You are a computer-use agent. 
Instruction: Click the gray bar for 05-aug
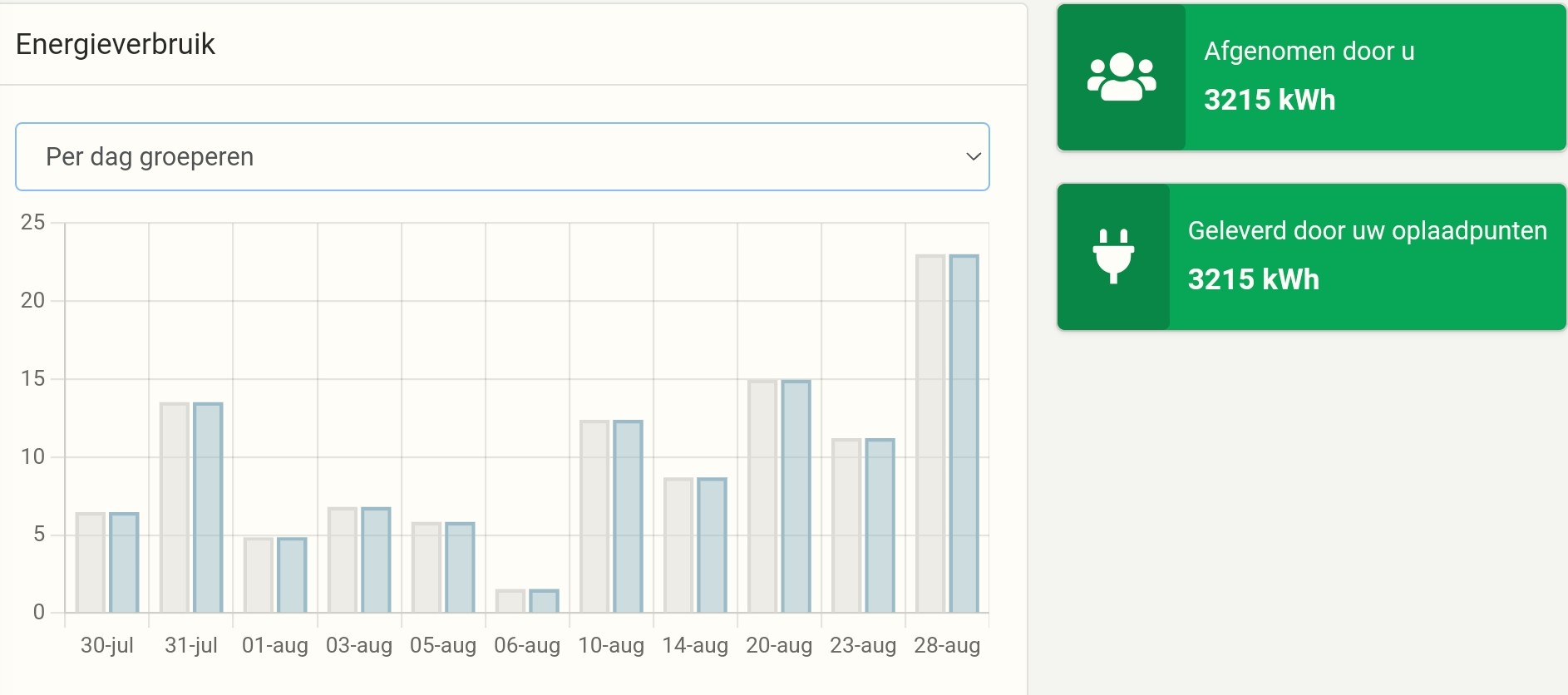tap(427, 568)
